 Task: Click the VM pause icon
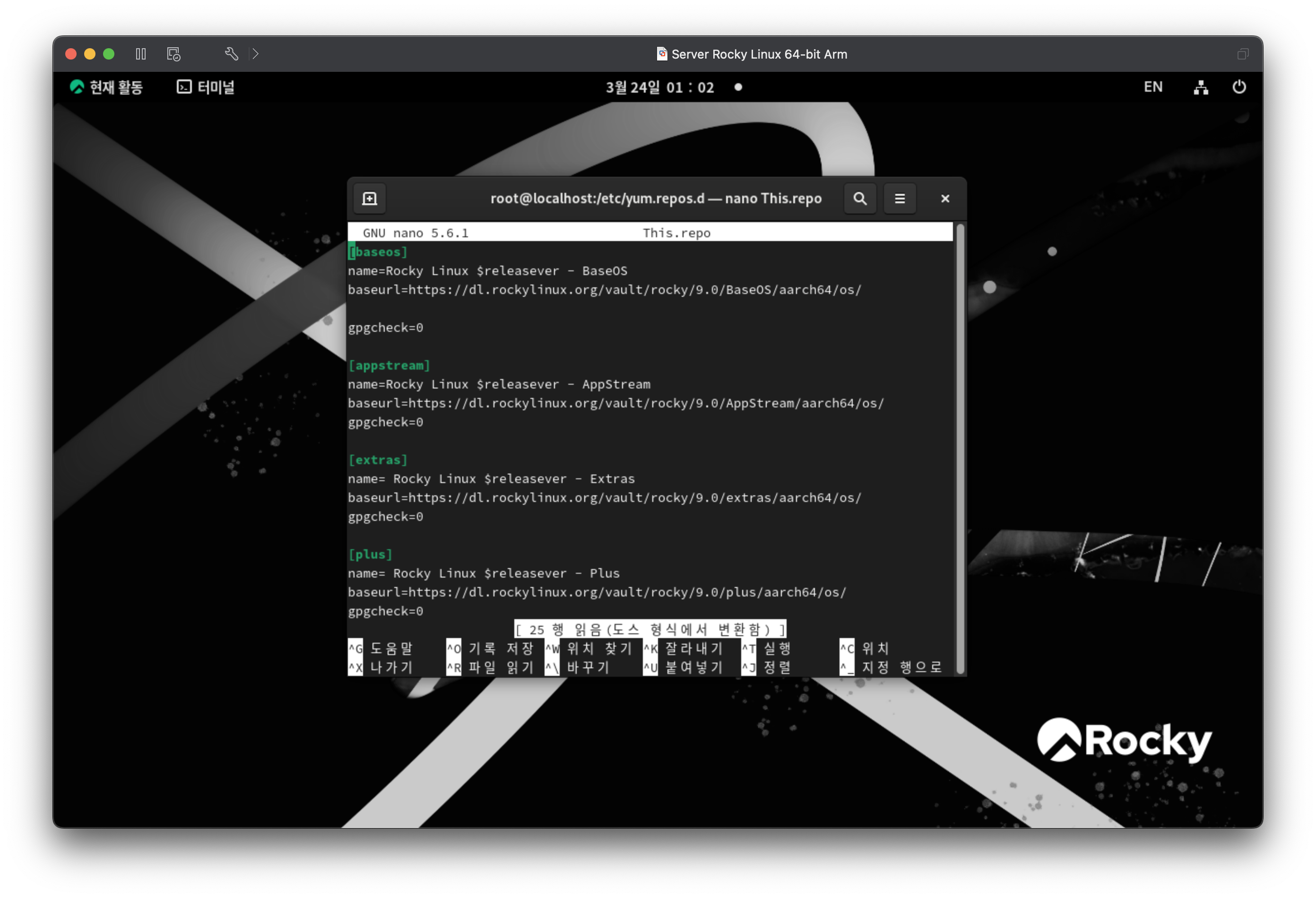[x=141, y=54]
